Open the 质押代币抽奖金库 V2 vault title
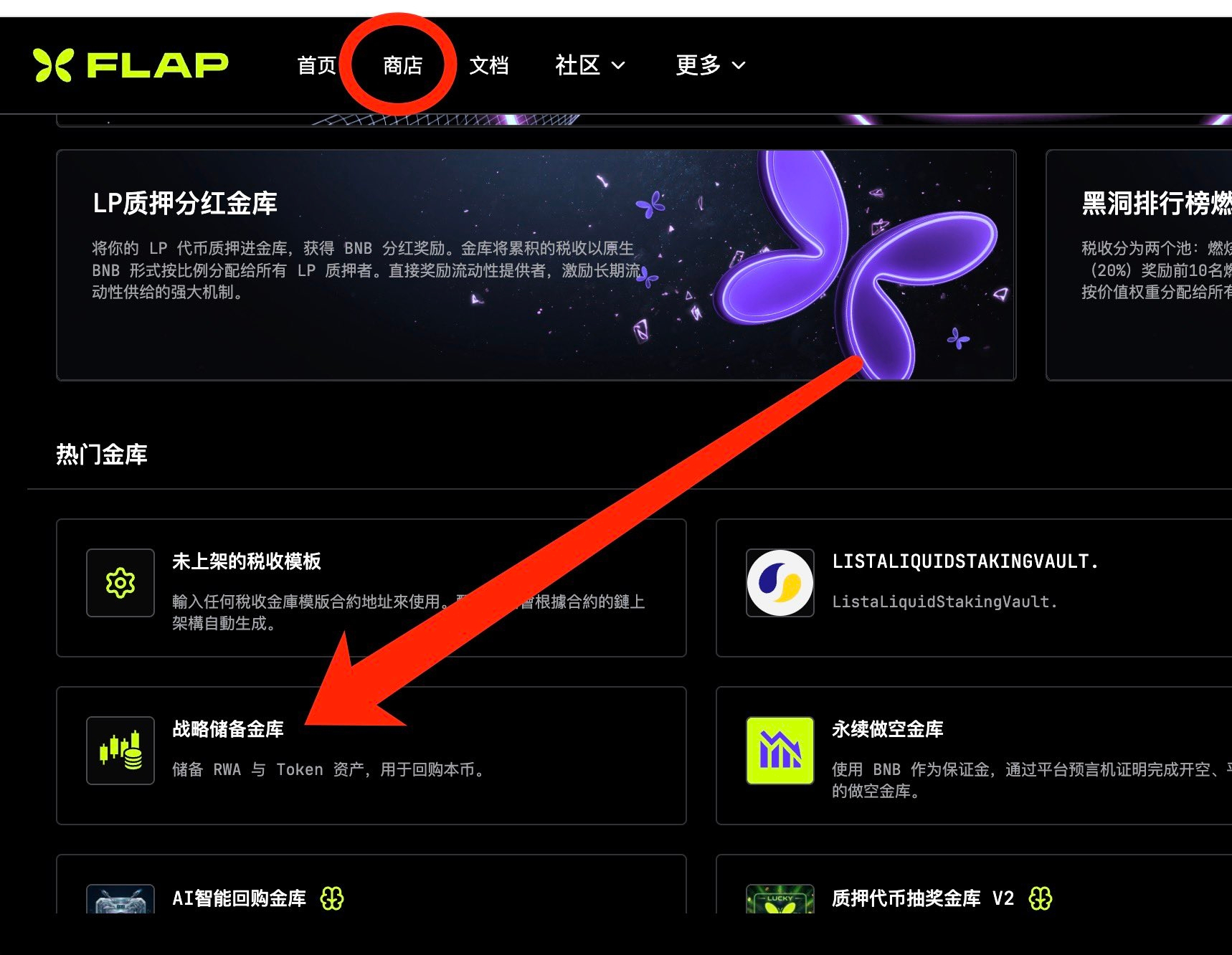This screenshot has height=955, width=1232. coord(923,898)
